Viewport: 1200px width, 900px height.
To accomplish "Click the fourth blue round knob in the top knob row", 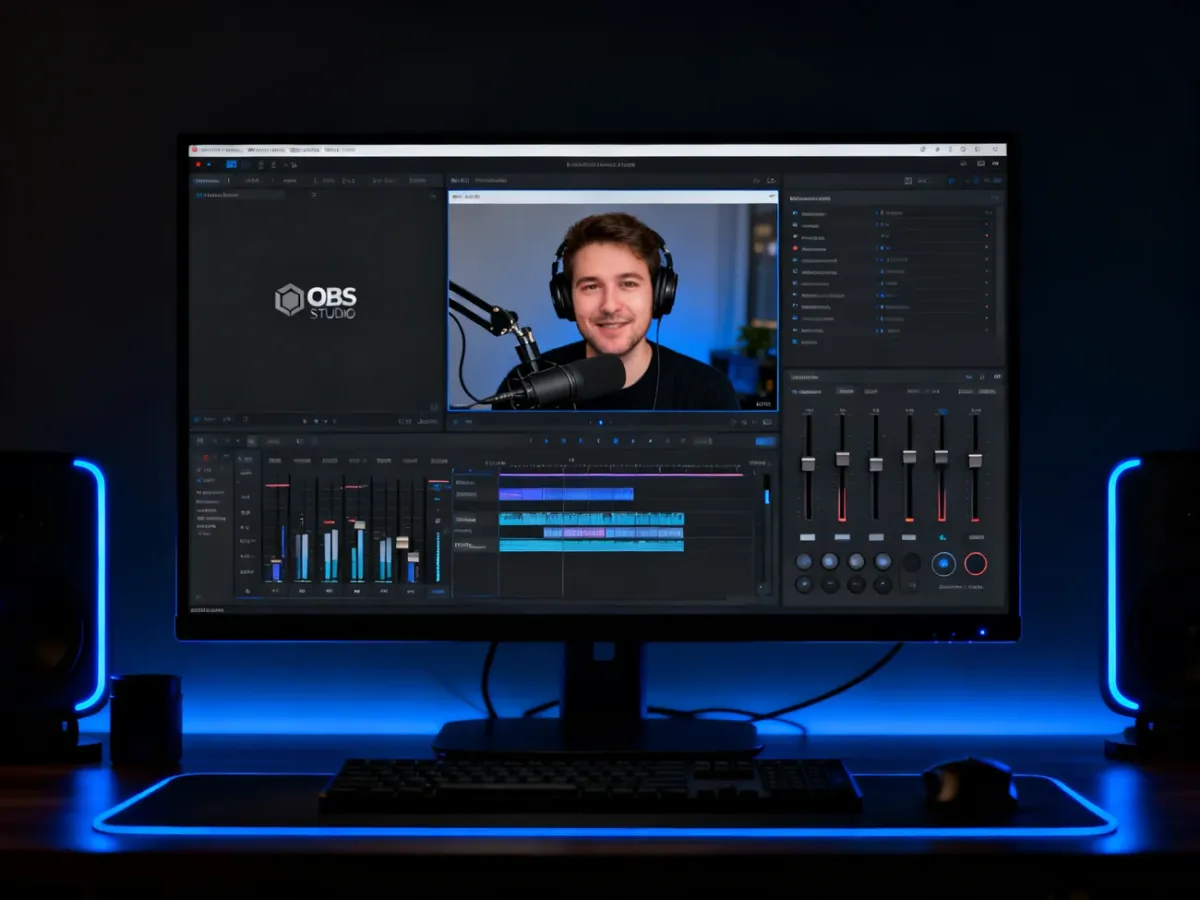I will pyautogui.click(x=883, y=562).
